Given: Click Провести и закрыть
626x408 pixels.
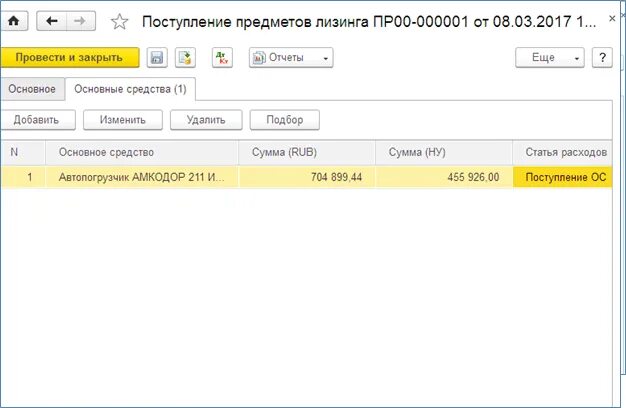Looking at the screenshot, I should coord(69,57).
